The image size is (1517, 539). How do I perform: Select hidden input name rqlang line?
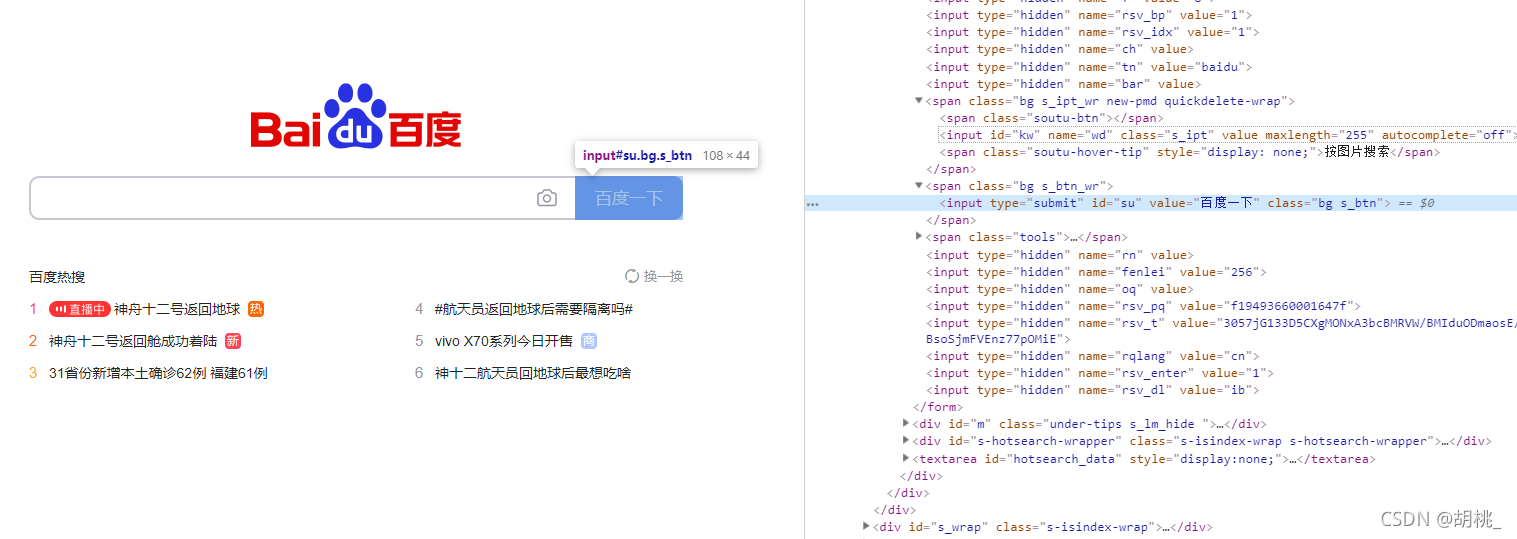[x=1093, y=356]
